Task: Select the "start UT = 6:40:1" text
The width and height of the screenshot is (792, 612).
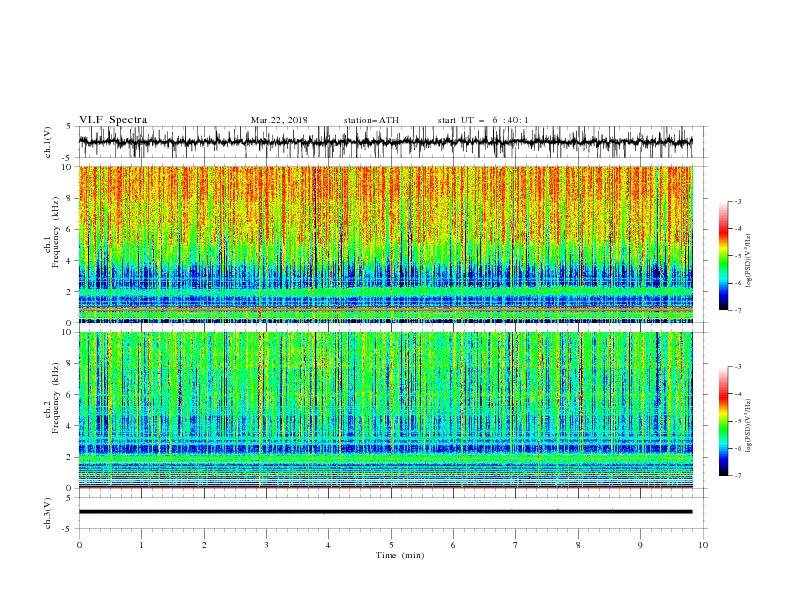Action: click(483, 120)
